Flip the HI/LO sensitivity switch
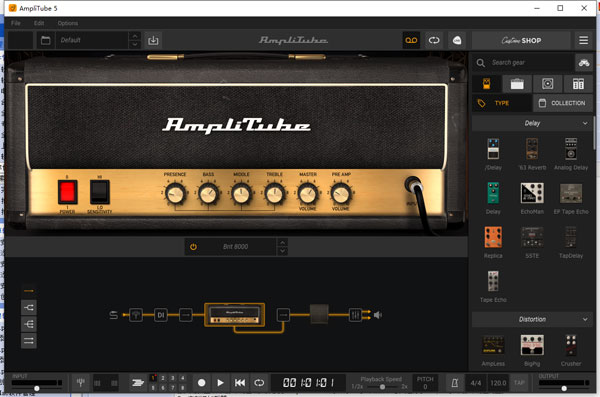 (99, 192)
